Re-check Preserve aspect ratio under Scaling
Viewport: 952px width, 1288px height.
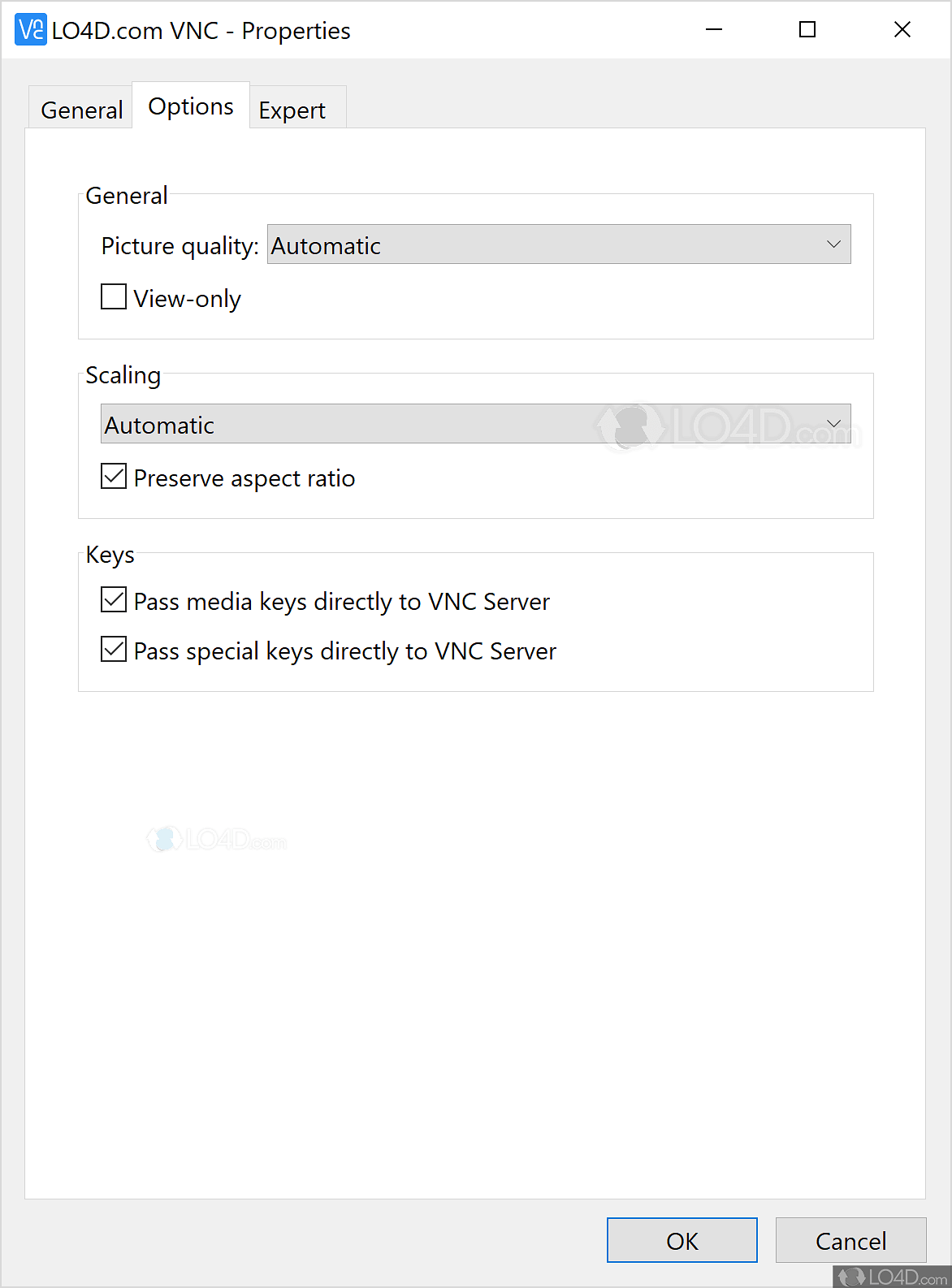[x=113, y=477]
